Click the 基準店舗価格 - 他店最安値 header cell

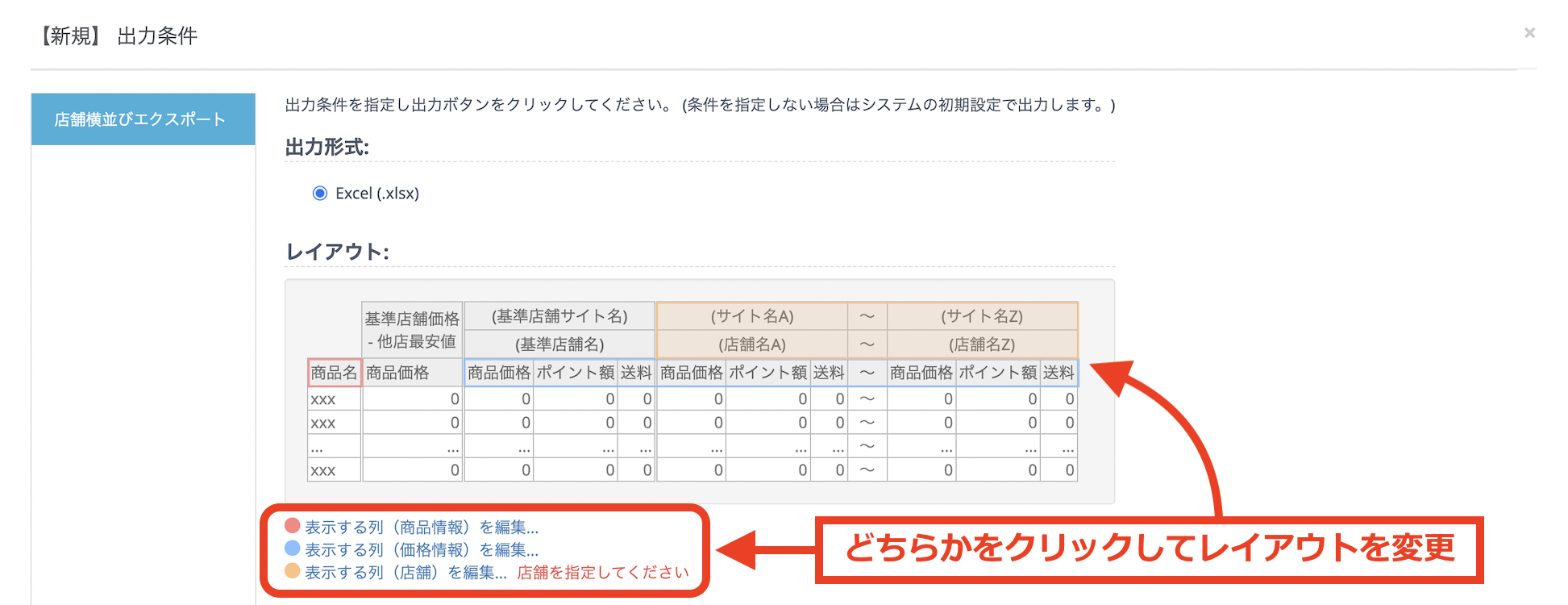(x=412, y=330)
